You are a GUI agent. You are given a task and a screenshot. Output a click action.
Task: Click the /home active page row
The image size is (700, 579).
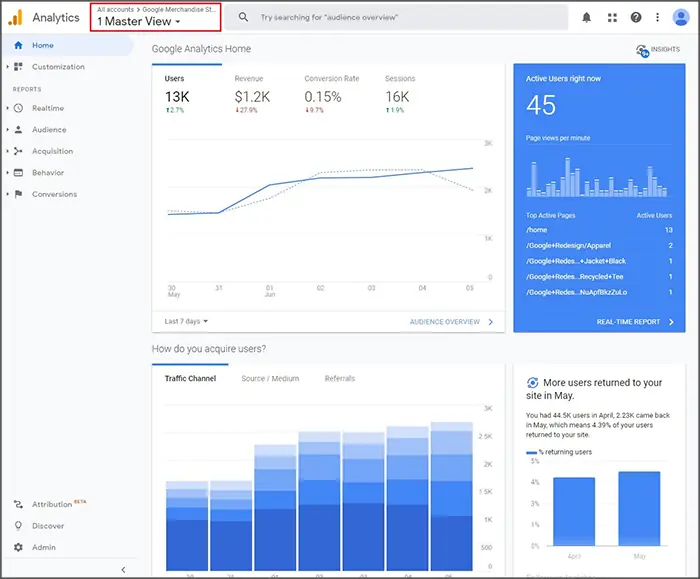[x=599, y=230]
